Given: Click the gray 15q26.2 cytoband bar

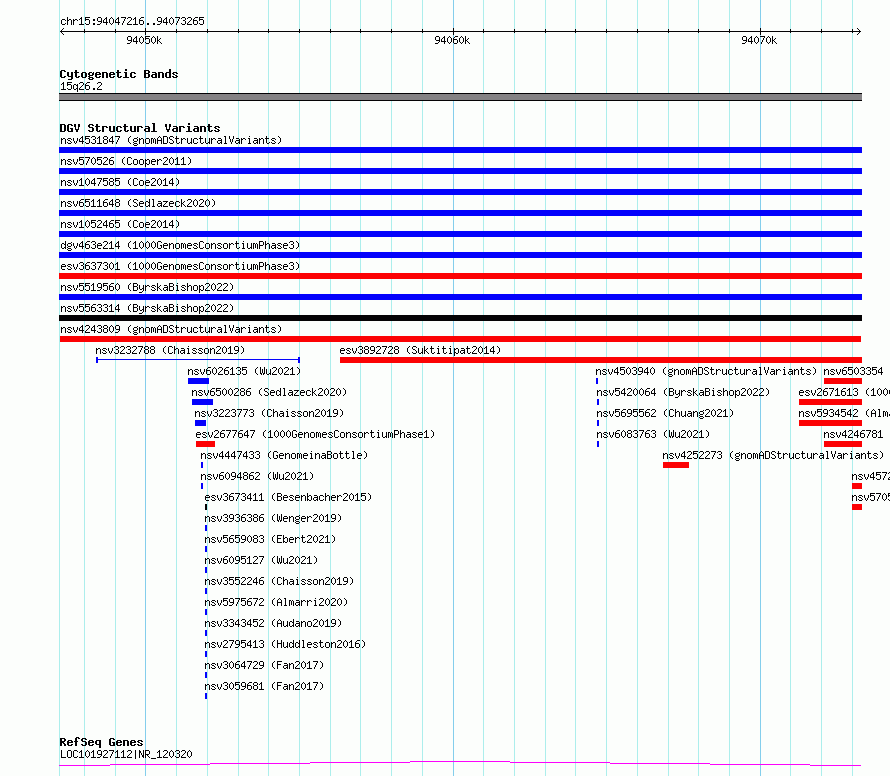Looking at the screenshot, I should point(460,97).
